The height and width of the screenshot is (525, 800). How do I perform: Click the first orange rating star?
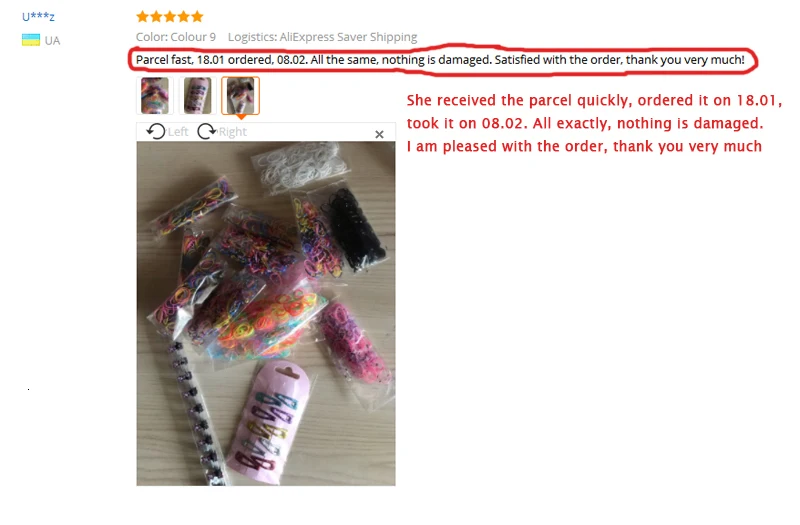tap(142, 17)
